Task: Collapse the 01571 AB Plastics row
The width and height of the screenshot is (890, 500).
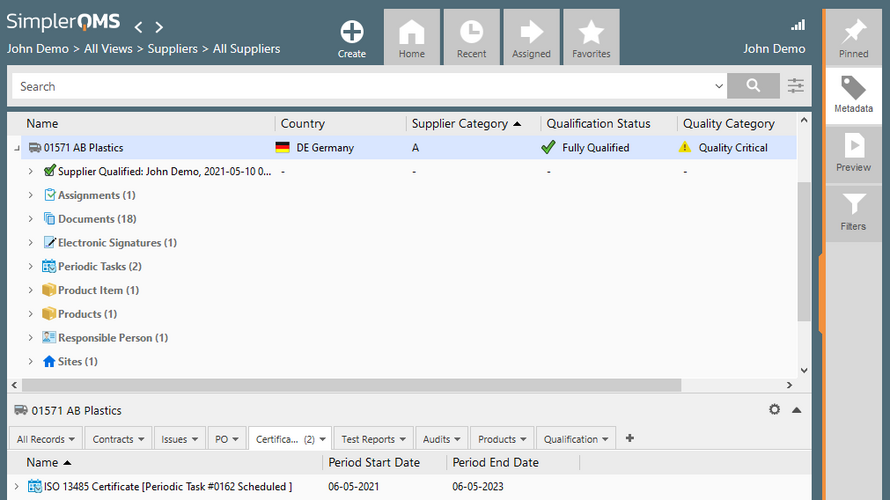Action: coord(16,148)
